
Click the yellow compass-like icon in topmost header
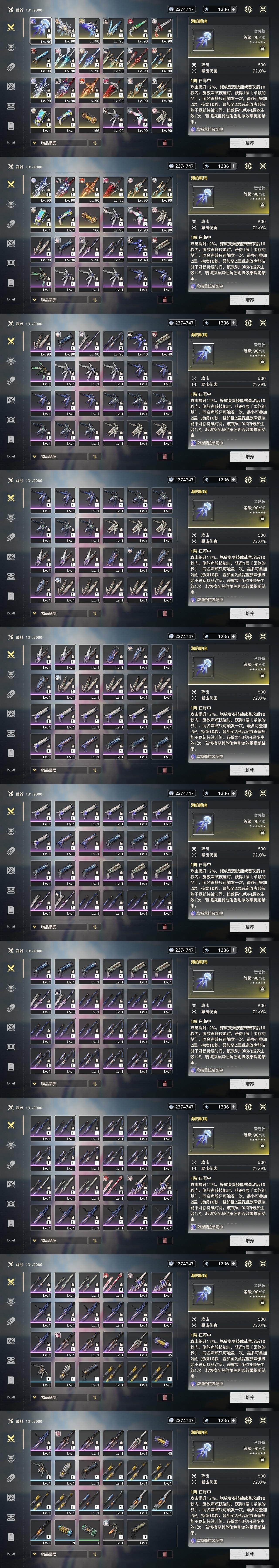point(248,9)
